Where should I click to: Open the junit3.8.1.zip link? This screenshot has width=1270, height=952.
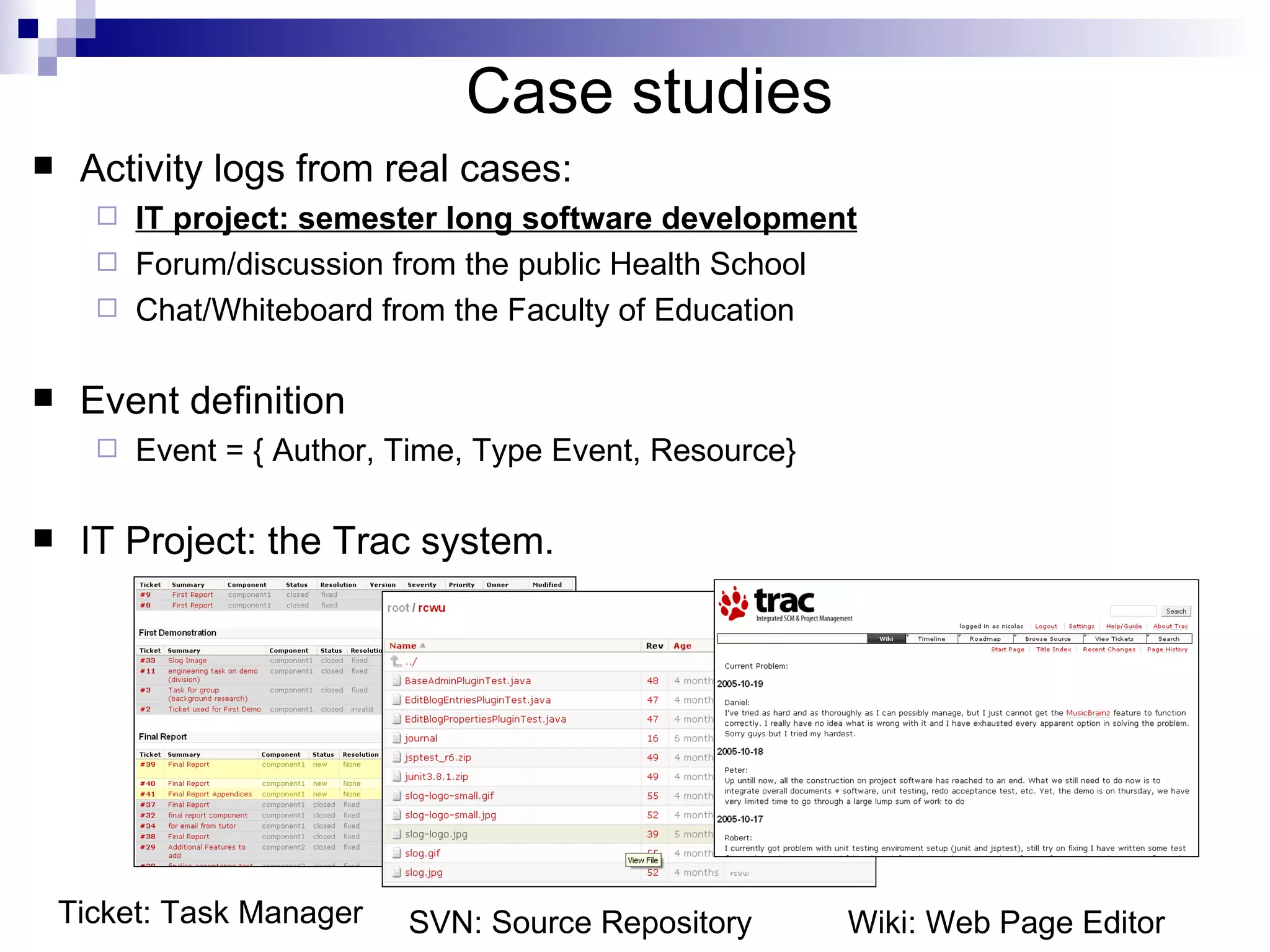pyautogui.click(x=437, y=777)
